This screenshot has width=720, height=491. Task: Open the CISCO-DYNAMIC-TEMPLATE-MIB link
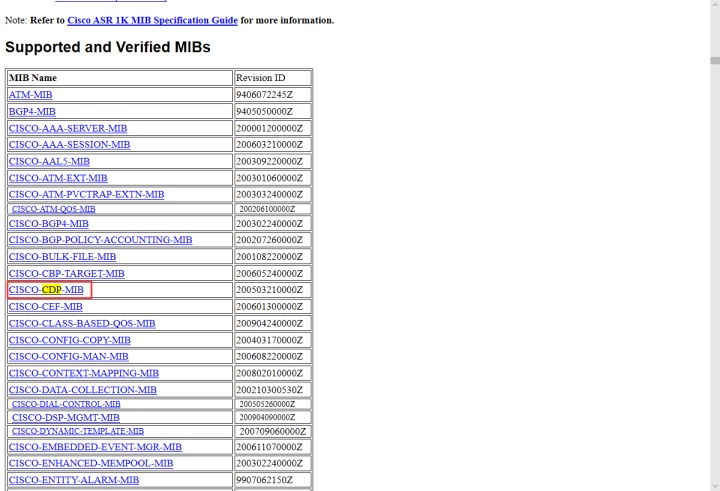click(x=78, y=431)
